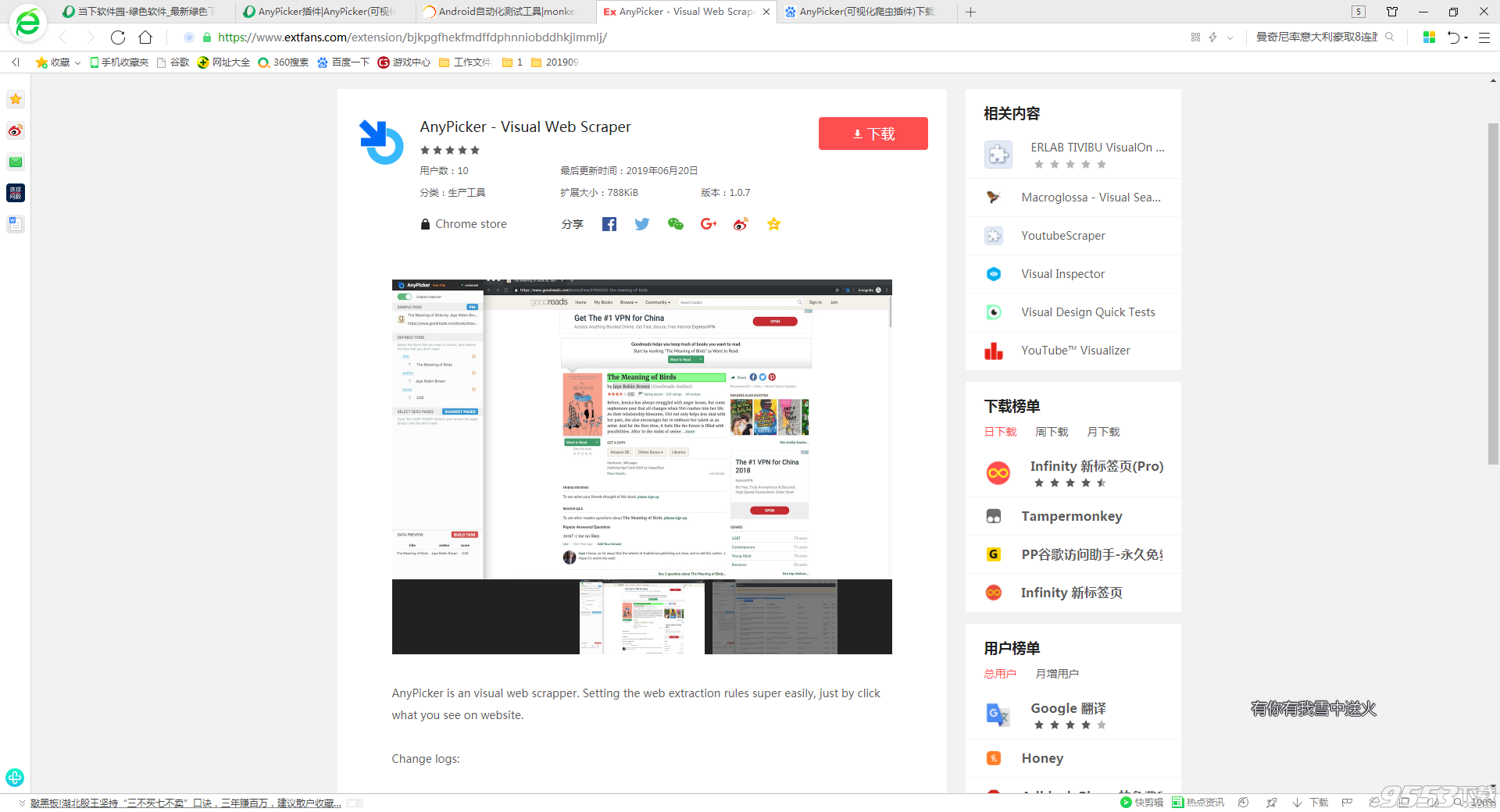Select the rightmost table screenshot thumbnail
Image resolution: width=1500 pixels, height=812 pixels.
tap(774, 617)
